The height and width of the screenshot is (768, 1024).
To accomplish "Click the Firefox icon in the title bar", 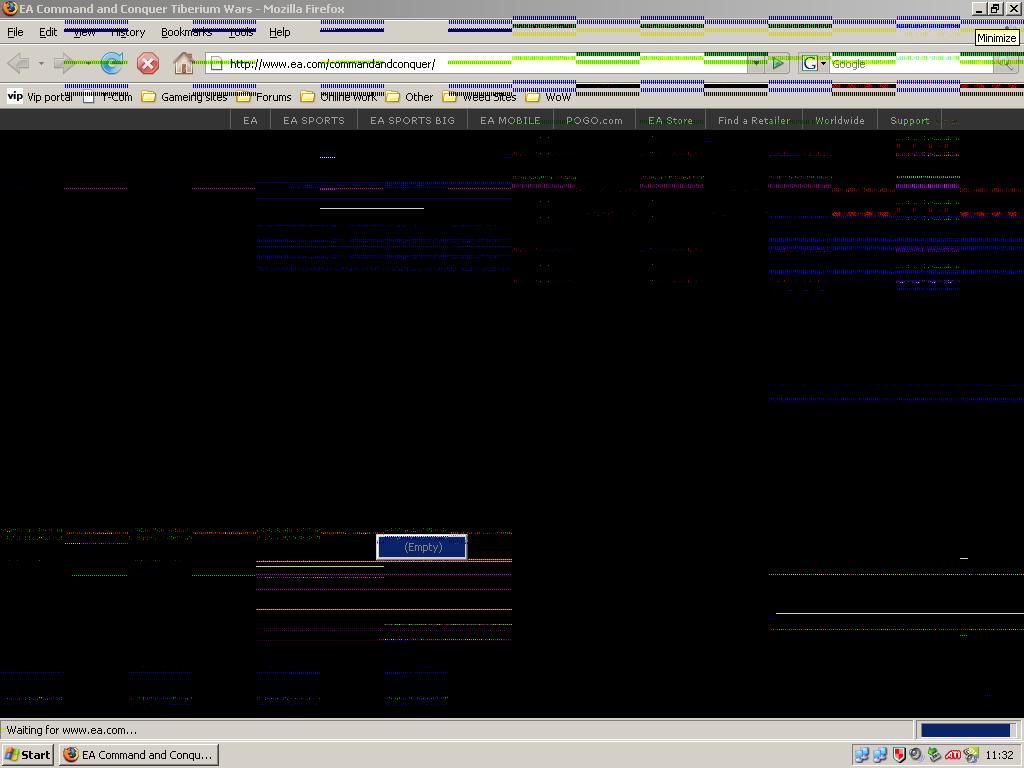I will click(9, 8).
